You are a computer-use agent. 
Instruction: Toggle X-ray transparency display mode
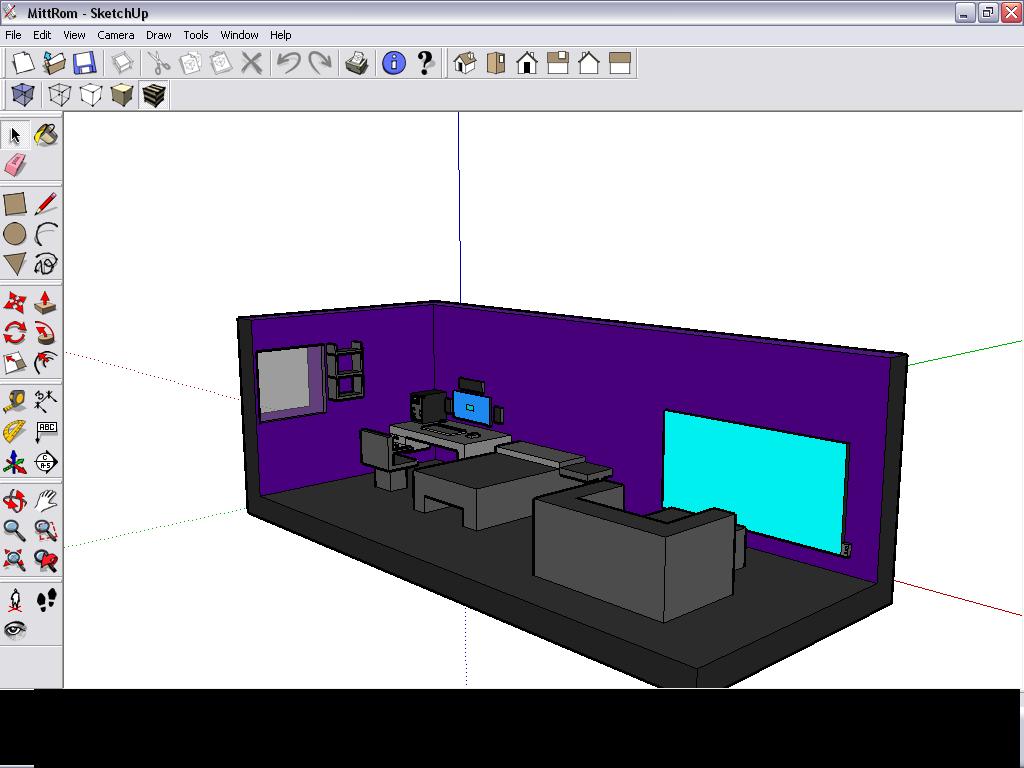23,95
